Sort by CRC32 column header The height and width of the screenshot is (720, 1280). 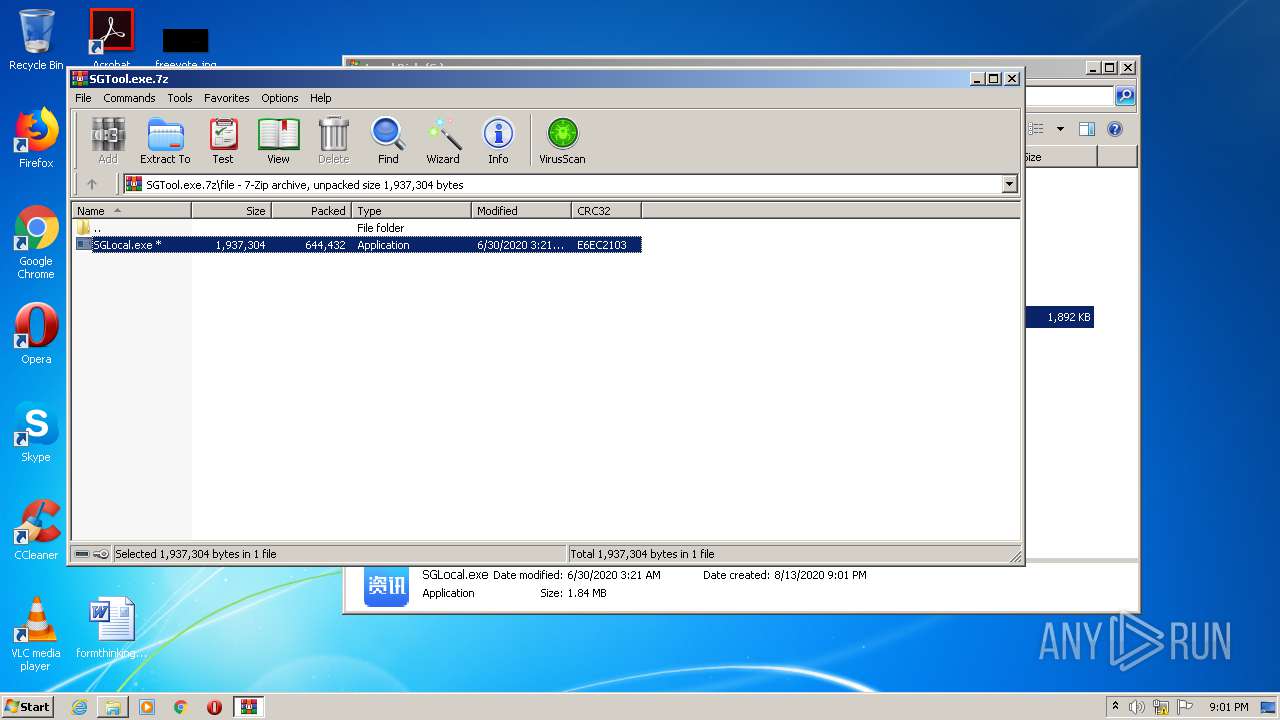point(606,210)
